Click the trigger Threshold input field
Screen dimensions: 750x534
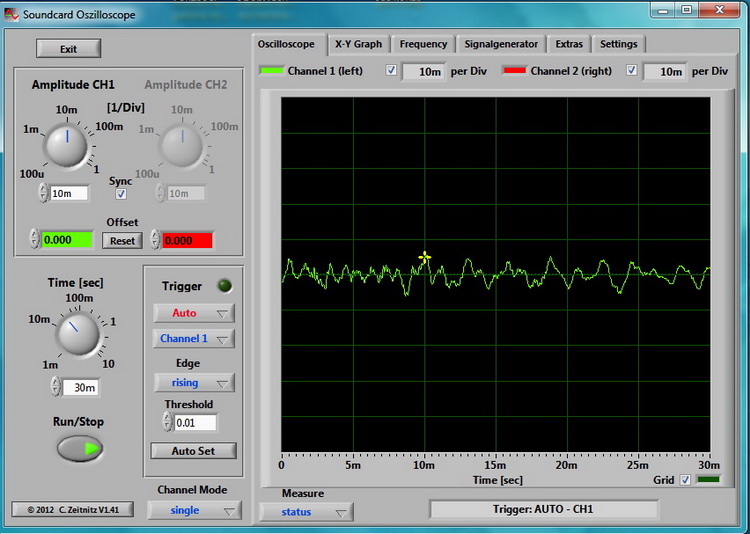click(194, 423)
